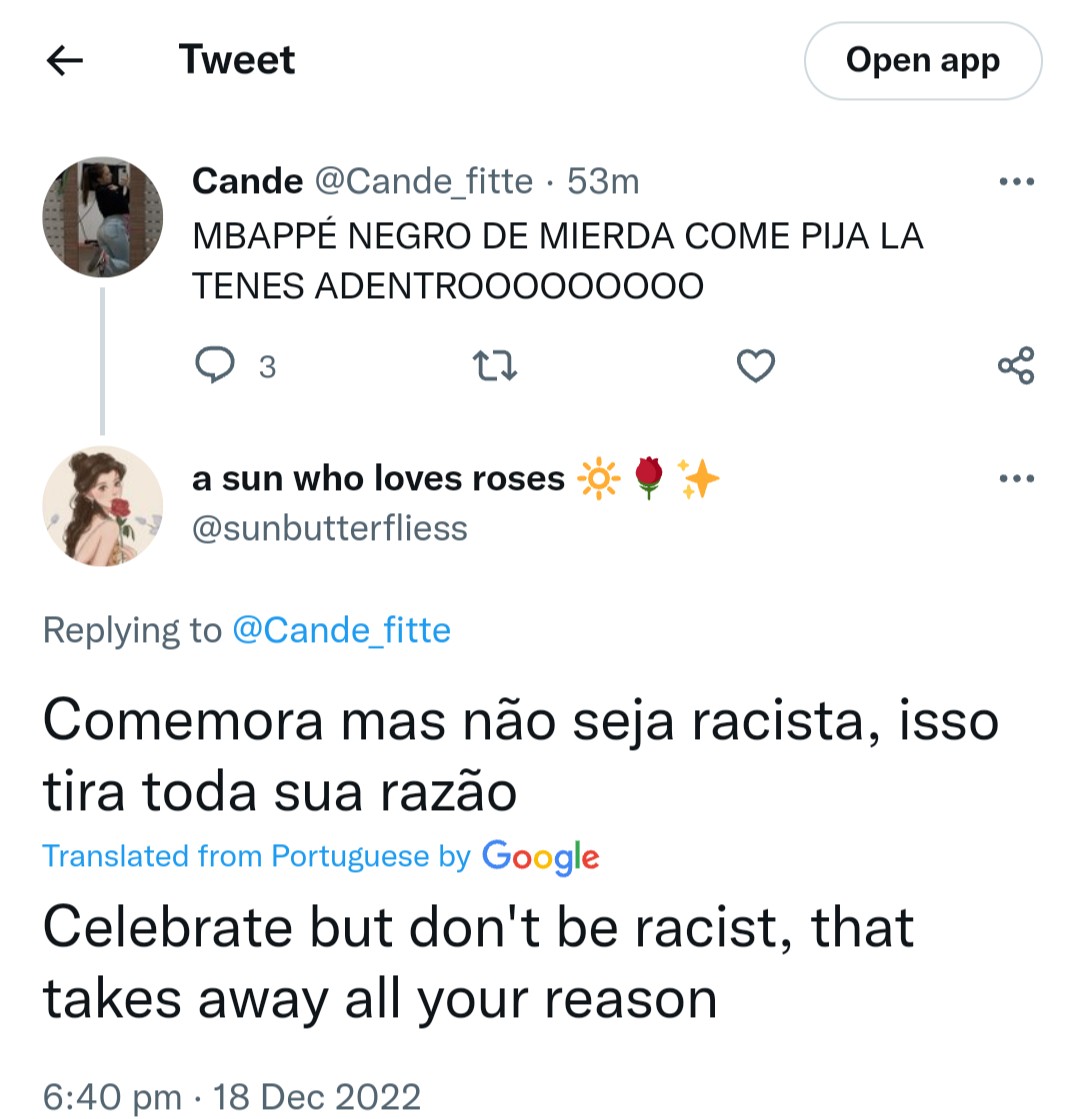
Task: Click the reply count 3
Action: [x=267, y=368]
